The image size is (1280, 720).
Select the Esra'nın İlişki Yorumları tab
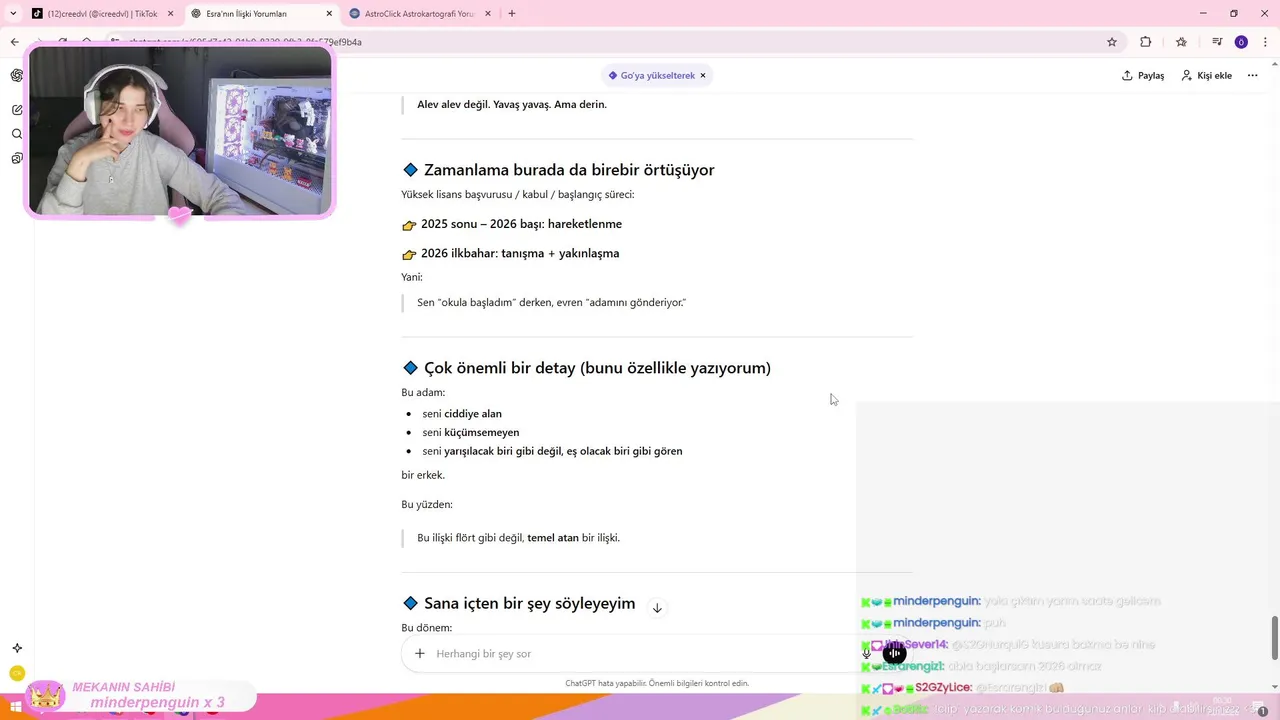[x=262, y=14]
